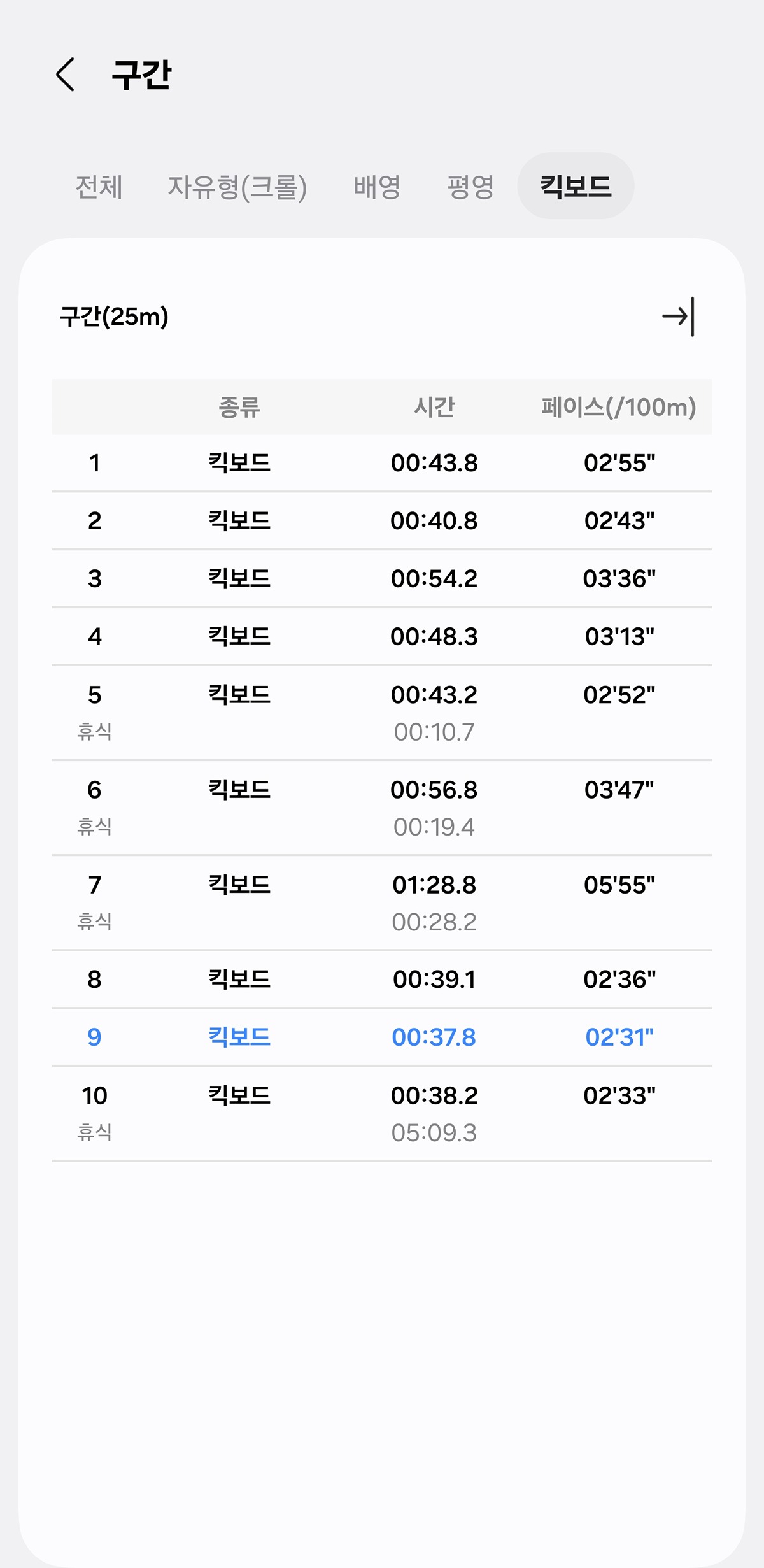This screenshot has width=764, height=1568.
Task: Open the 배영 tab
Action: [x=377, y=187]
